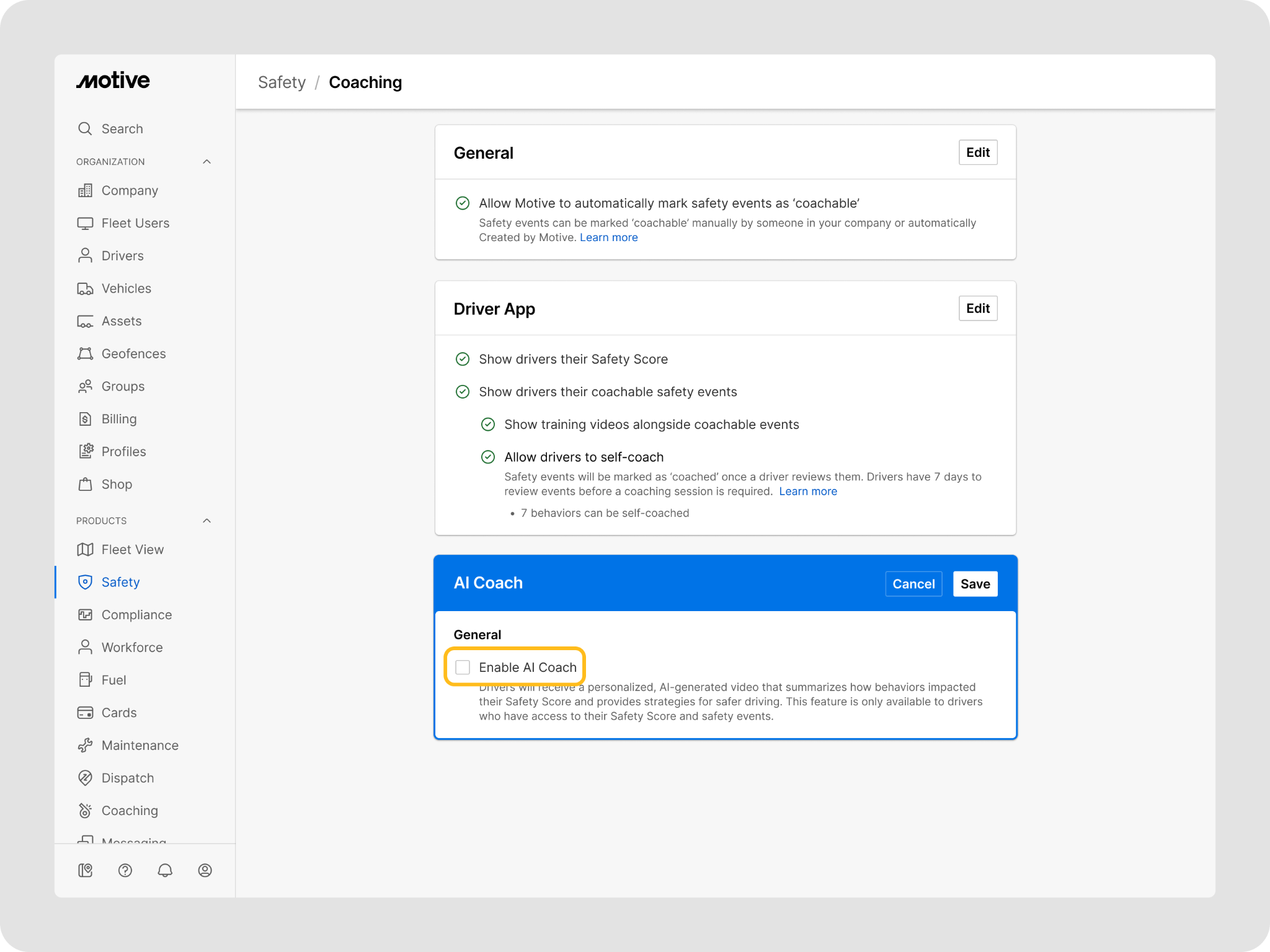Open the notifications bell icon
This screenshot has height=952, width=1270.
click(x=165, y=870)
